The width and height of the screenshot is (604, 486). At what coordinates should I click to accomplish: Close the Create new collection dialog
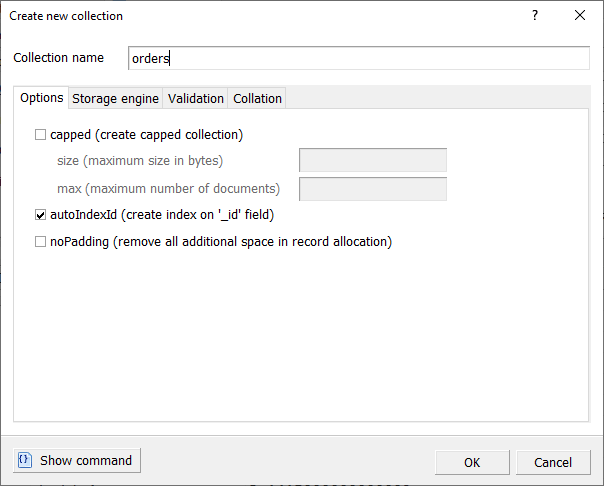coord(580,16)
